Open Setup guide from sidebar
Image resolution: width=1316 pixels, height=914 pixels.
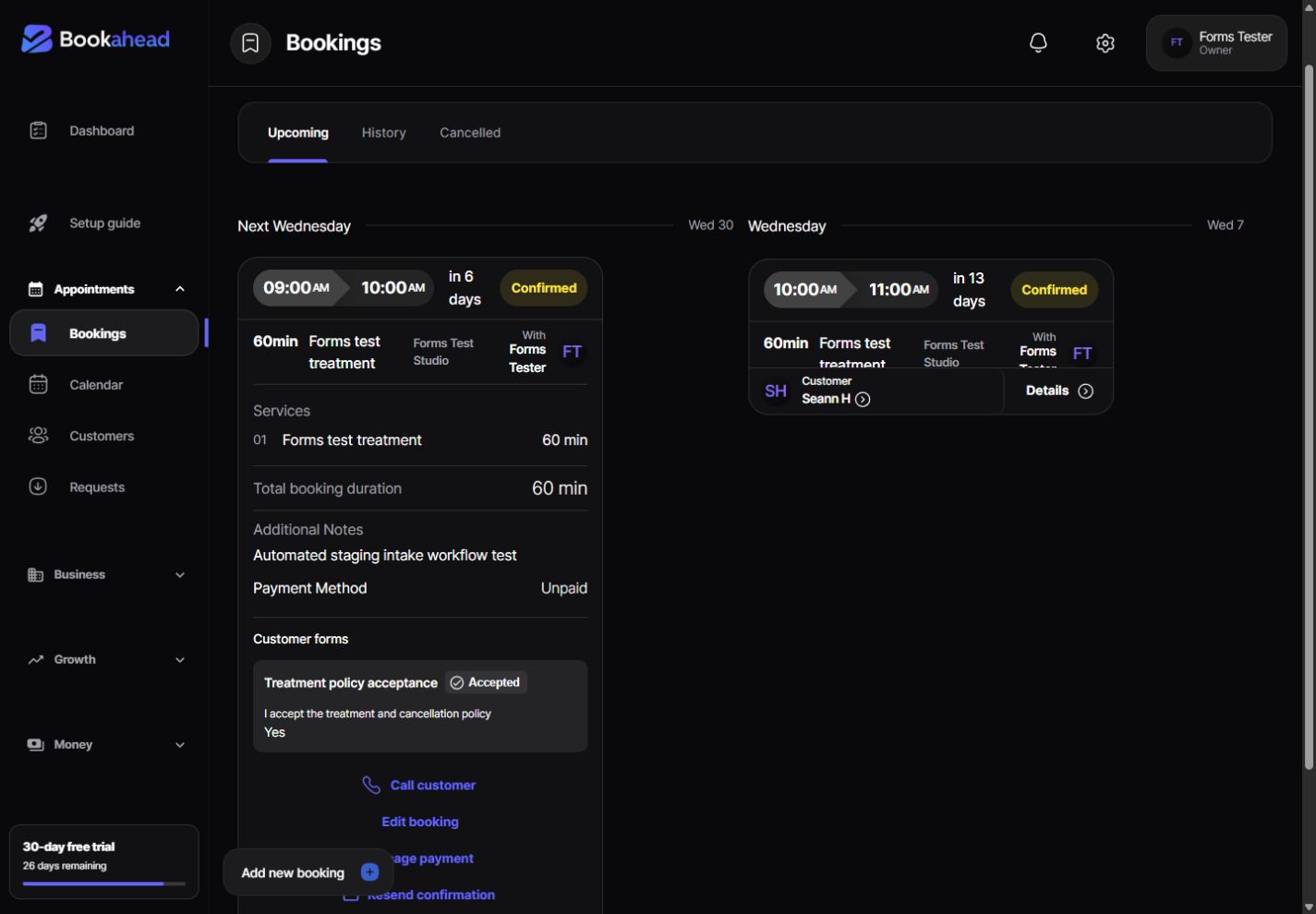[103, 223]
